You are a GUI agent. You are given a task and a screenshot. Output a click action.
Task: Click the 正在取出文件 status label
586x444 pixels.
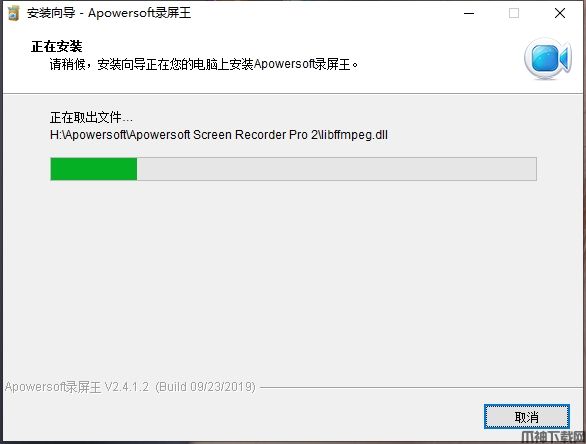91,117
